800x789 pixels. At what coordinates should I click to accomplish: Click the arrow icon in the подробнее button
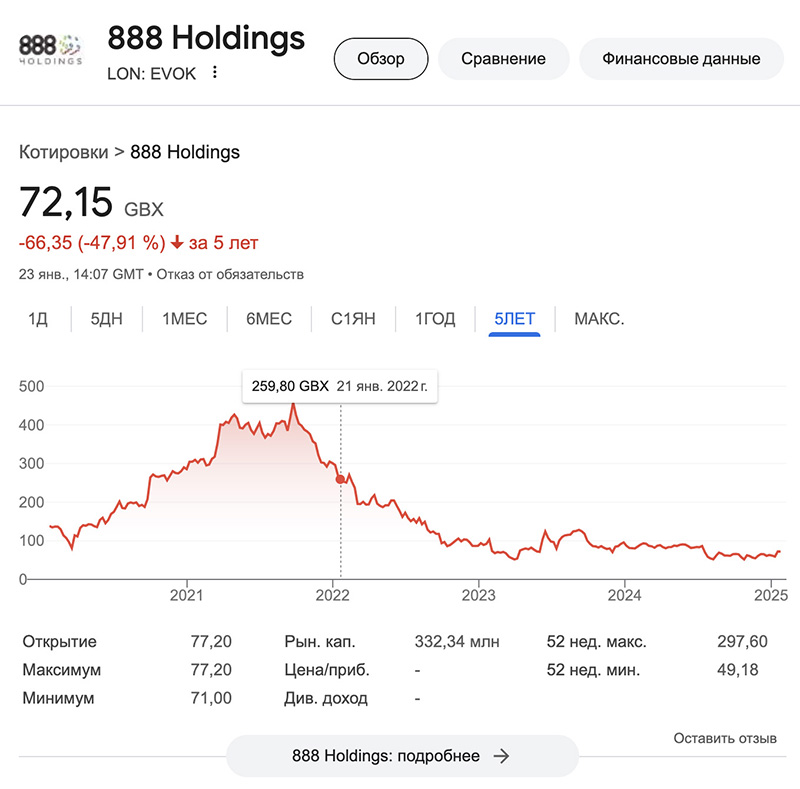[502, 756]
